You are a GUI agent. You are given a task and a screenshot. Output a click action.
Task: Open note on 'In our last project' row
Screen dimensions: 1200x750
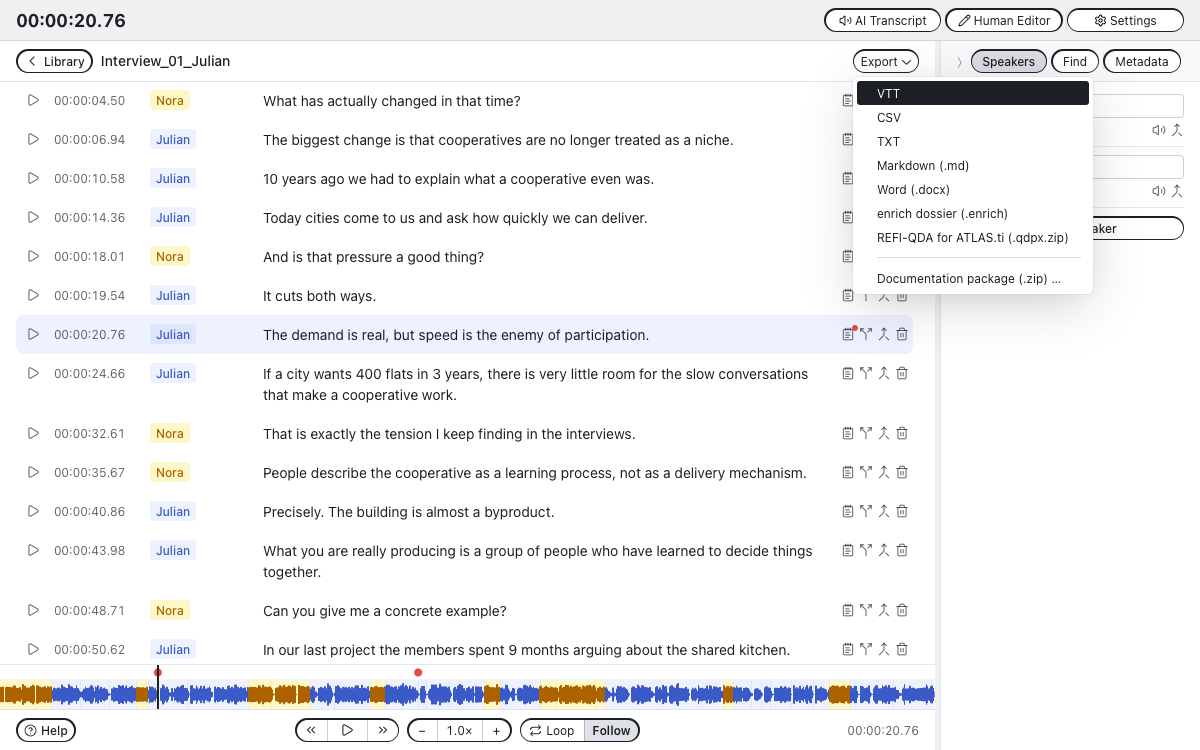point(848,649)
